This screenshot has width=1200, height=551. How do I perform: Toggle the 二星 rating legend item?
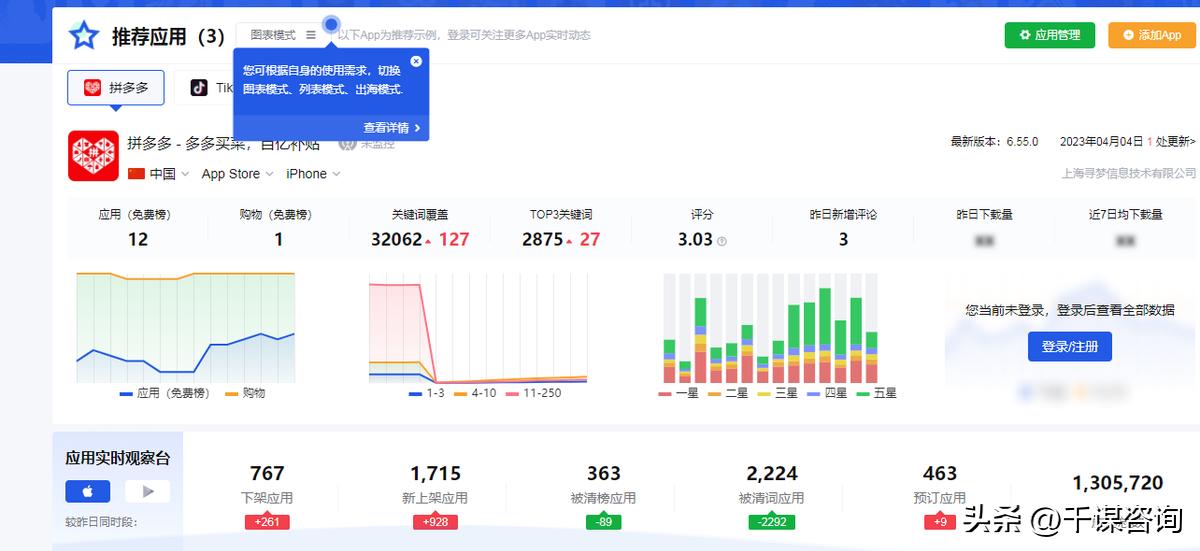coord(728,394)
